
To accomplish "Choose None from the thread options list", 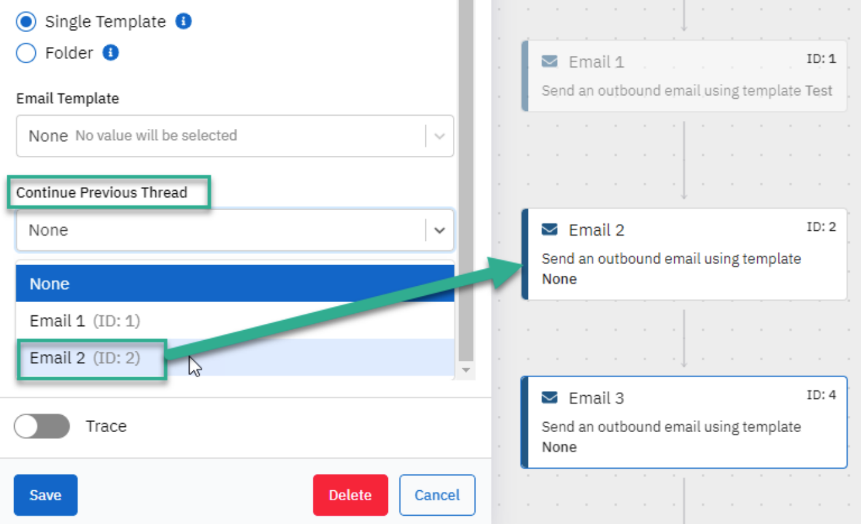I will [235, 283].
